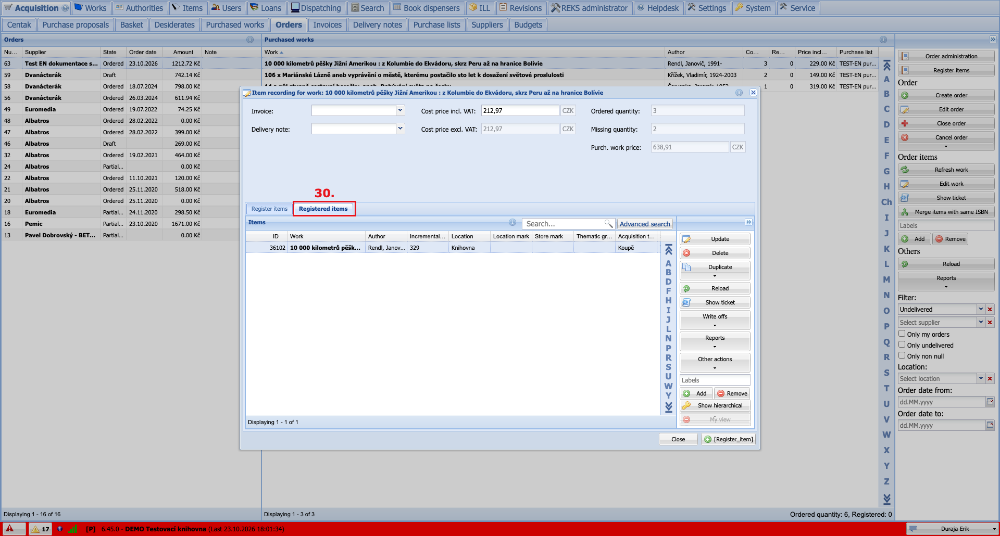Open the Other actions menu
Screen dimensions: 1000x536
714,362
